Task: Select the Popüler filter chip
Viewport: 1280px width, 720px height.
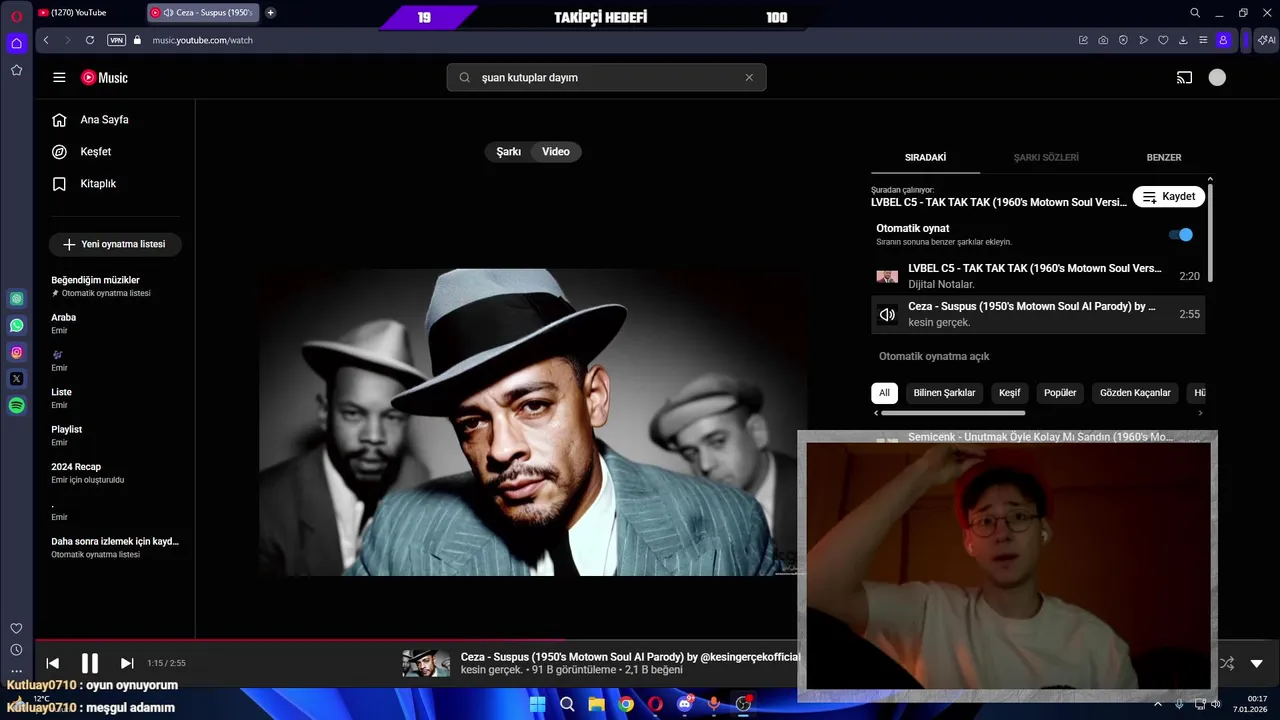Action: point(1060,393)
